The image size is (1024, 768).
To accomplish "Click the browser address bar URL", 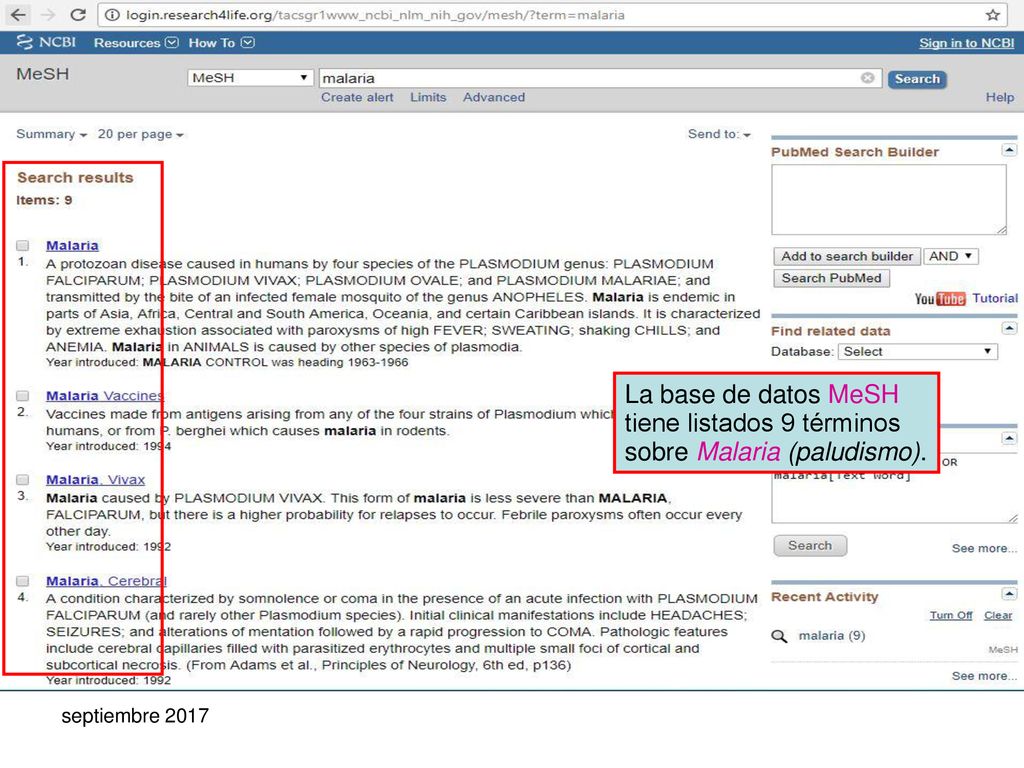I will tap(376, 14).
